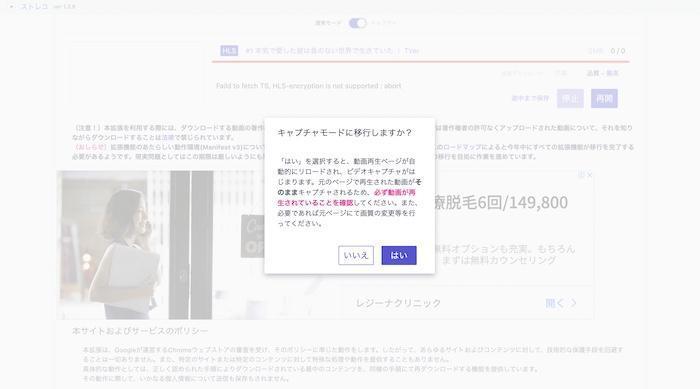The image size is (700, 389).
Task: Close the ad with its X icon
Action: click(x=590, y=175)
